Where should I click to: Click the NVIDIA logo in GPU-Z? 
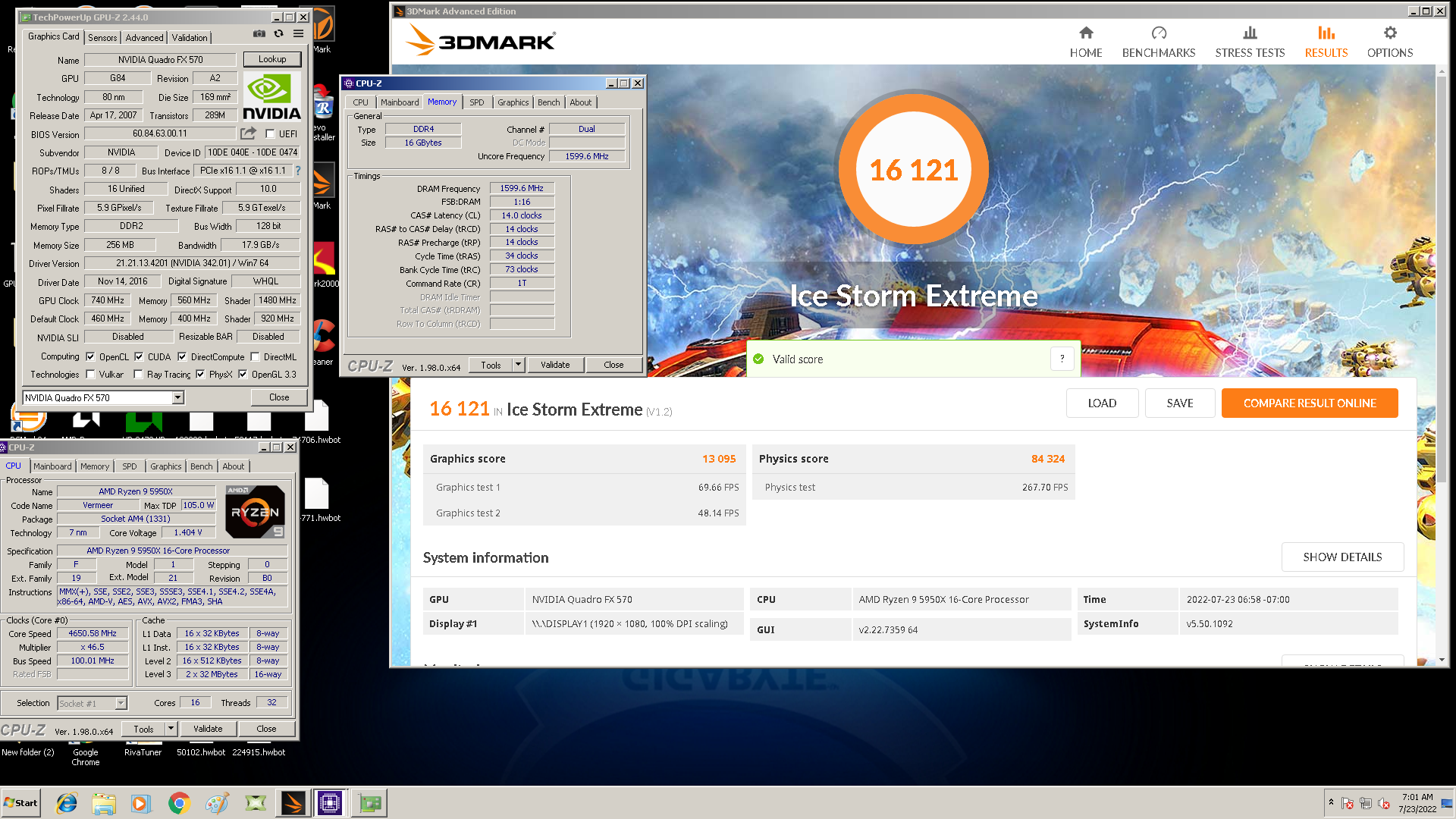[271, 96]
